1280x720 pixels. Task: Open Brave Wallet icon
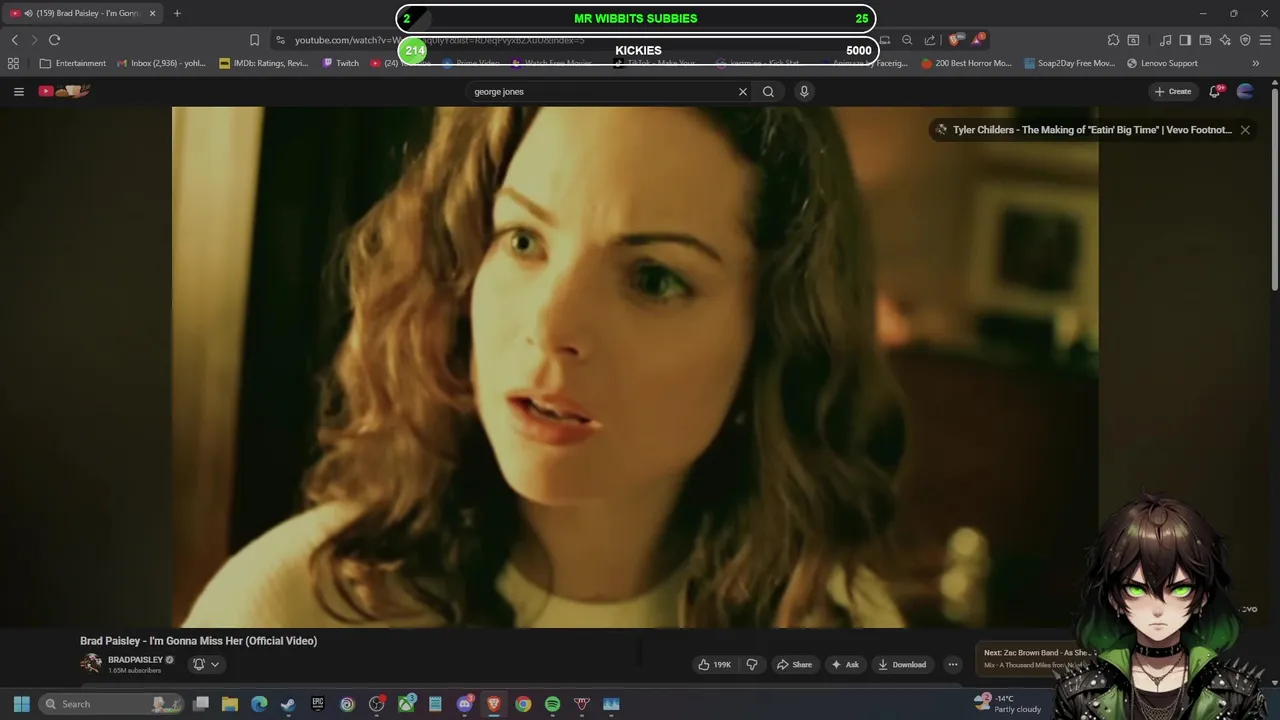(1205, 40)
